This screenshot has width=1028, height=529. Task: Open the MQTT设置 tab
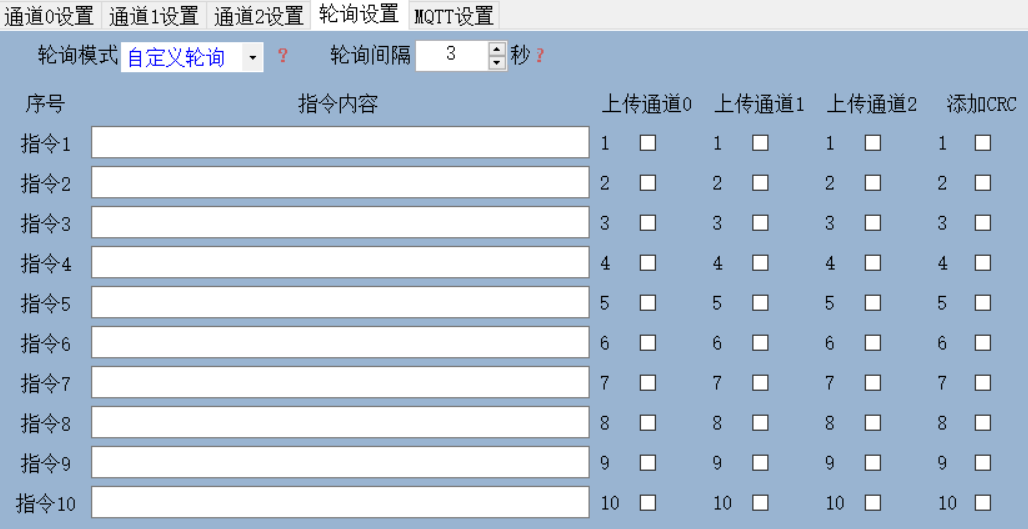pyautogui.click(x=454, y=15)
